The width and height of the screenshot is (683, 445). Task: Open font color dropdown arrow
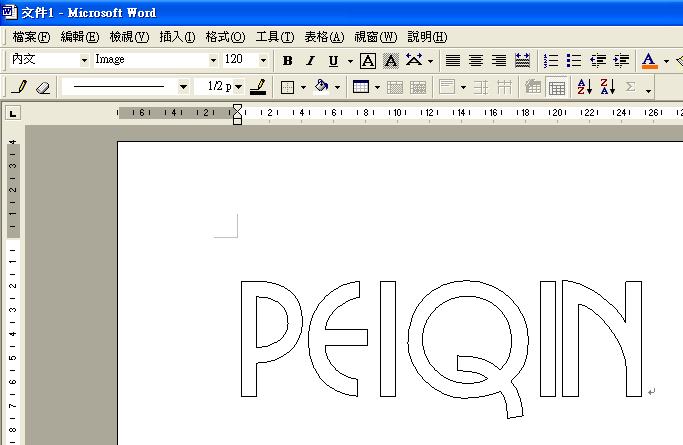click(666, 61)
